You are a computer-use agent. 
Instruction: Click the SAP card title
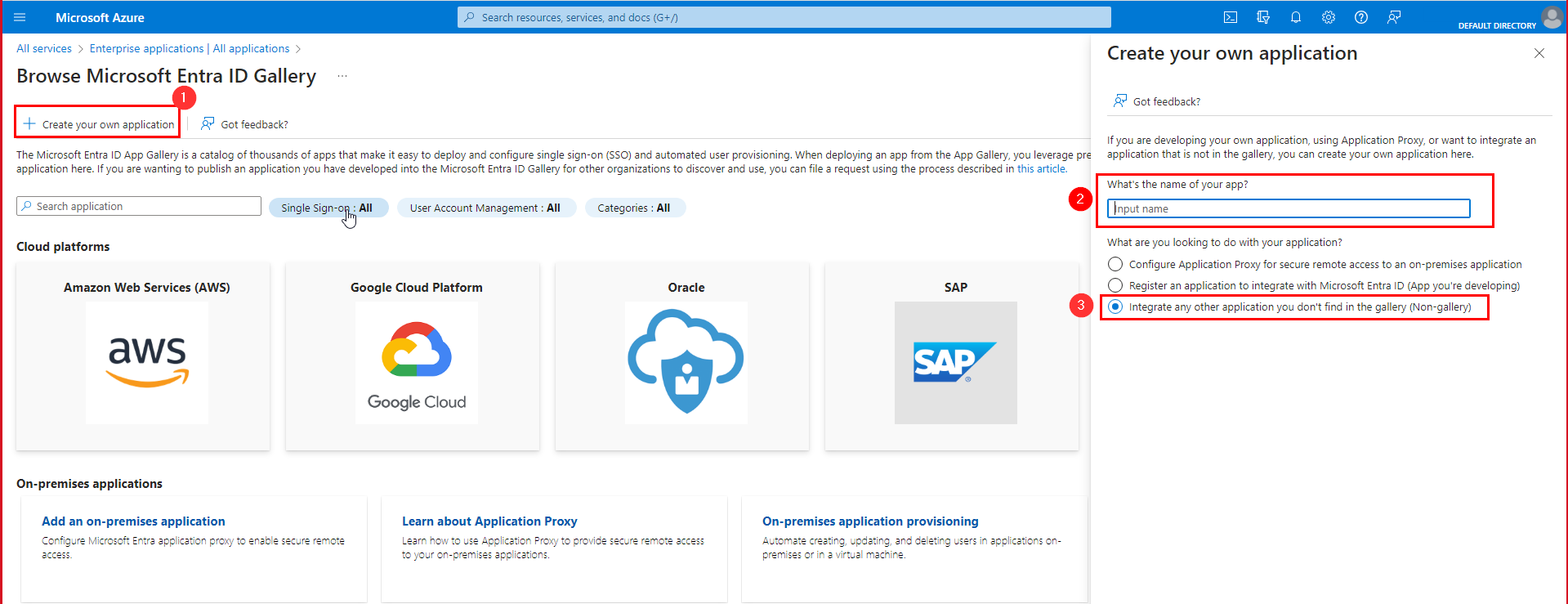coord(956,287)
